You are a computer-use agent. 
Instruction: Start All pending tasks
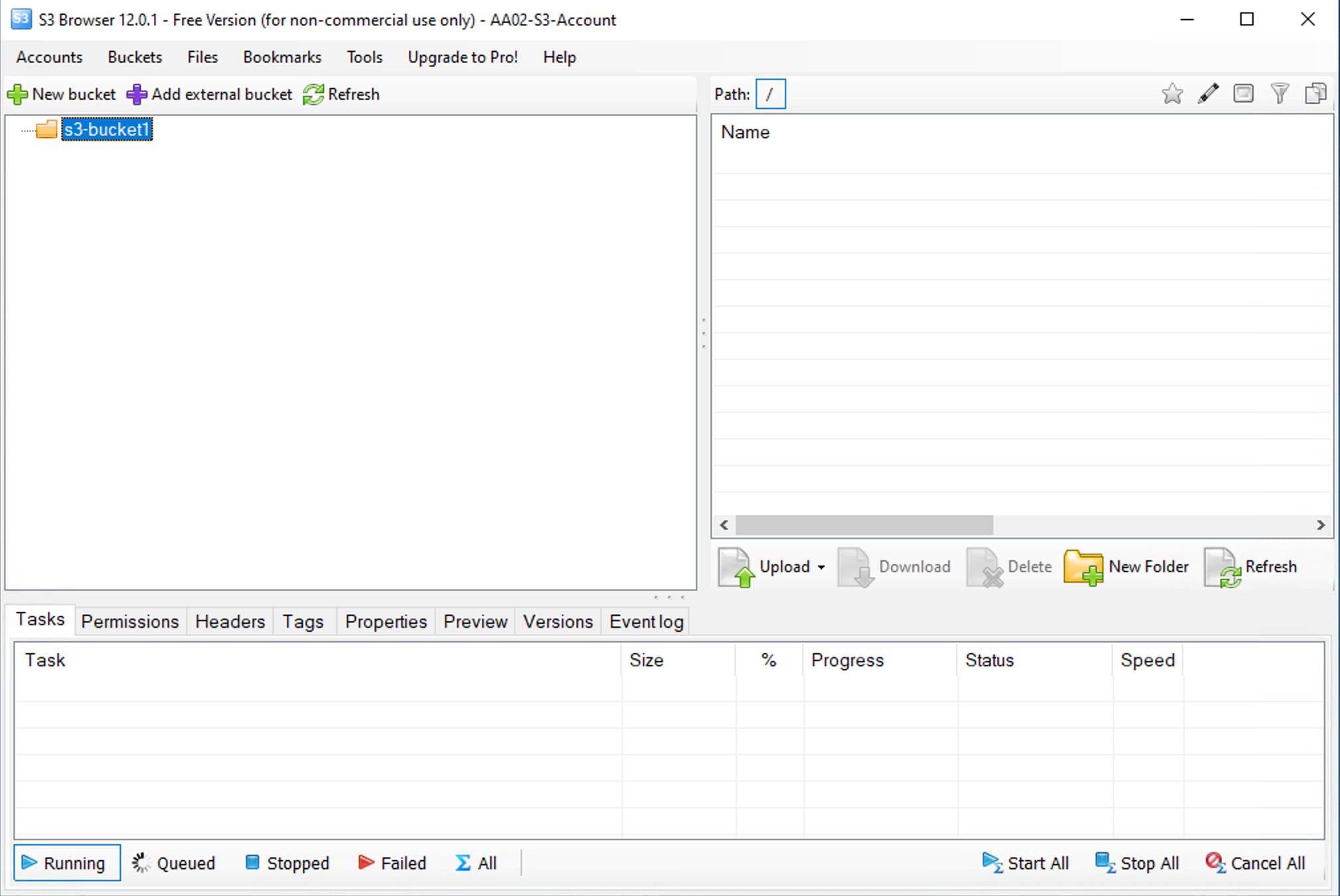click(1025, 862)
